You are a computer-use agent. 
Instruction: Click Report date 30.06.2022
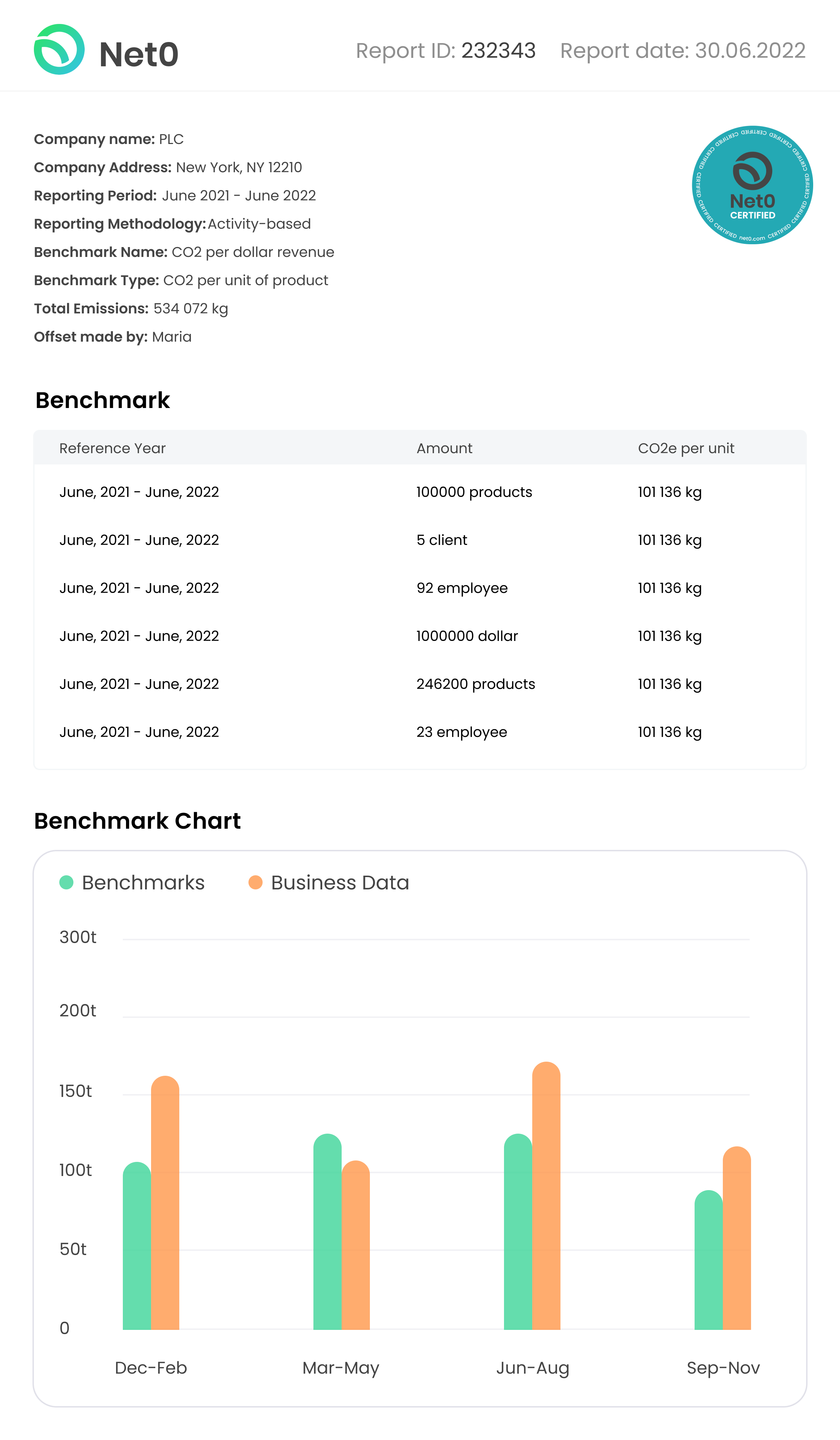(683, 51)
